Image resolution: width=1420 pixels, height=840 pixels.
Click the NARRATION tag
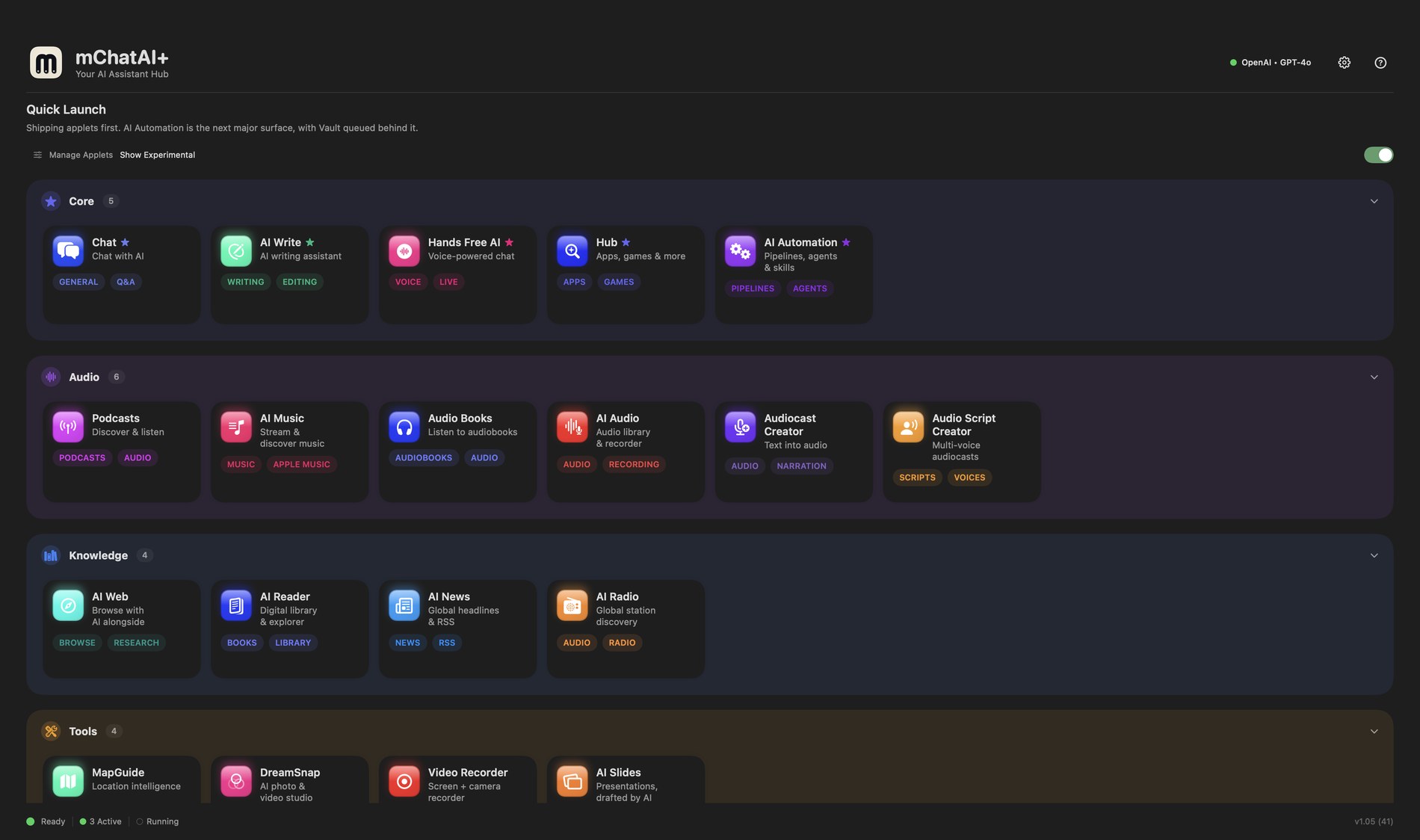click(801, 466)
